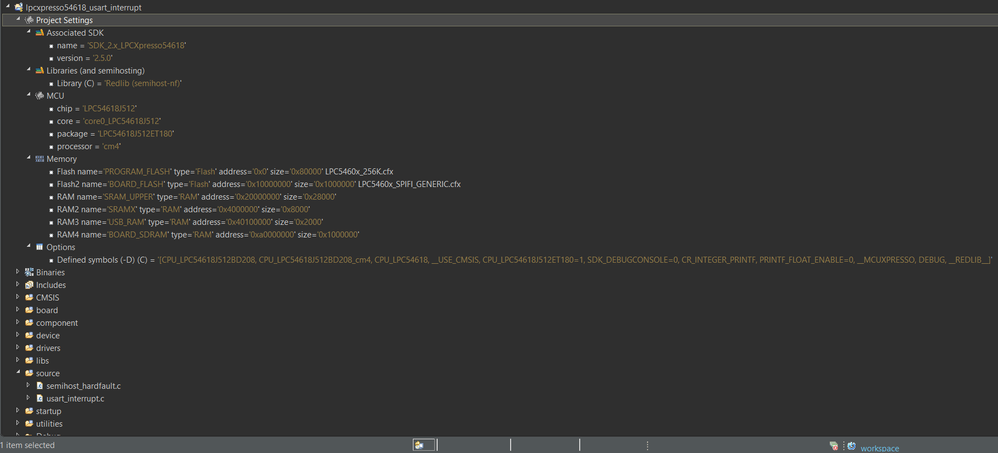Click the utilities folder icon
The height and width of the screenshot is (453, 998).
(29, 424)
